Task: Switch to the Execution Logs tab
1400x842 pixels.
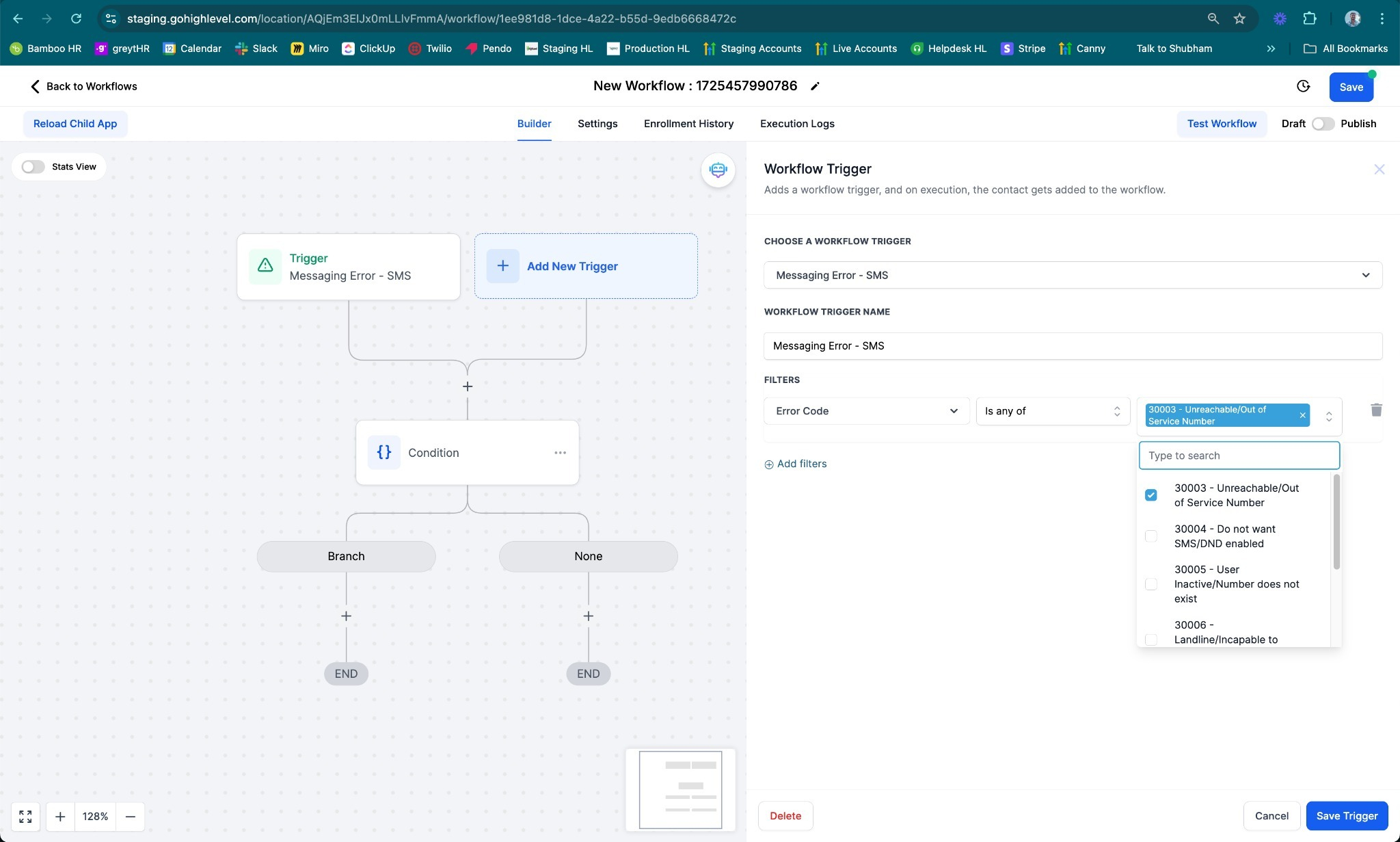Action: pos(797,124)
